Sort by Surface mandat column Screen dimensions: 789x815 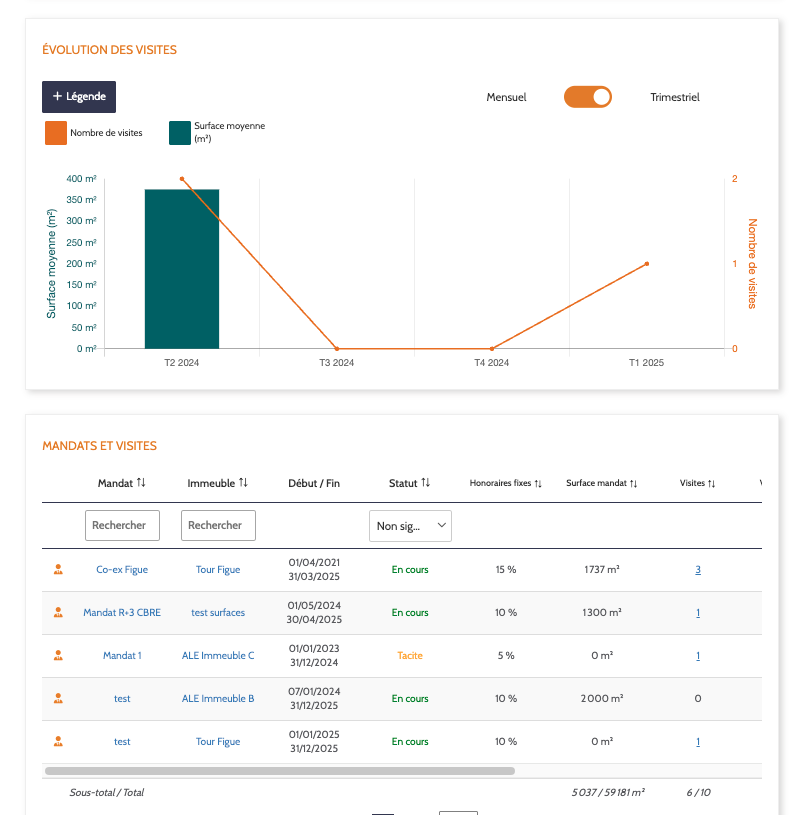coord(634,484)
